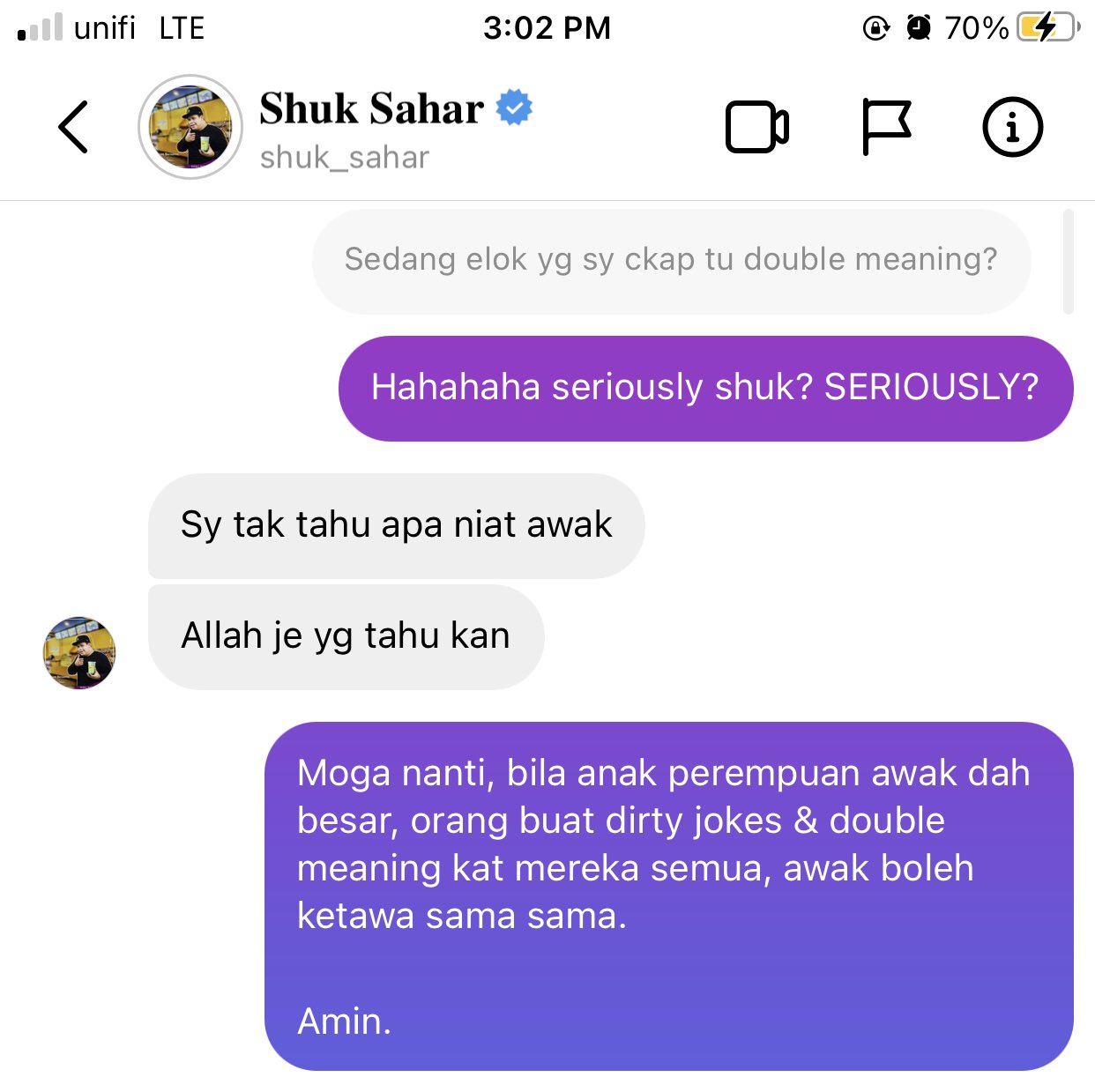This screenshot has height=1092, width=1095.
Task: Tap the orientation lock status icon
Action: coord(875,27)
